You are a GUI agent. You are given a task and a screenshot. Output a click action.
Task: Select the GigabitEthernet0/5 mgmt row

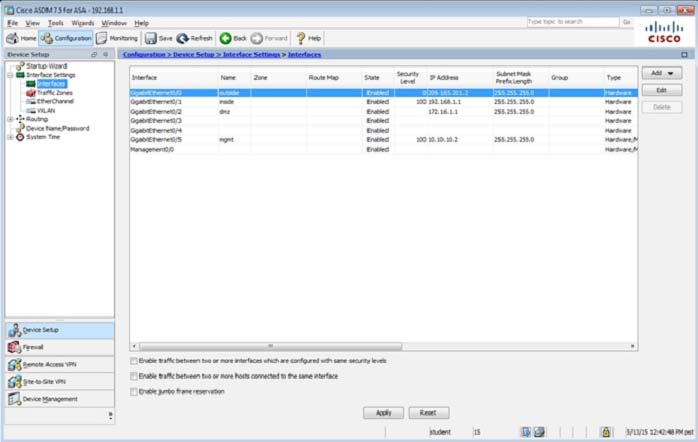384,140
